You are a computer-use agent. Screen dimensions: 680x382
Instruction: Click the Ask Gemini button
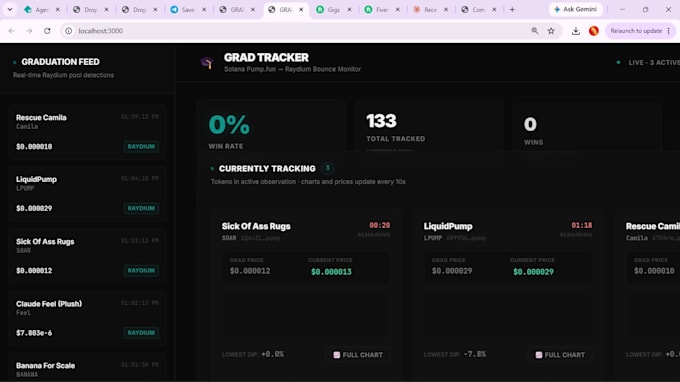575,9
